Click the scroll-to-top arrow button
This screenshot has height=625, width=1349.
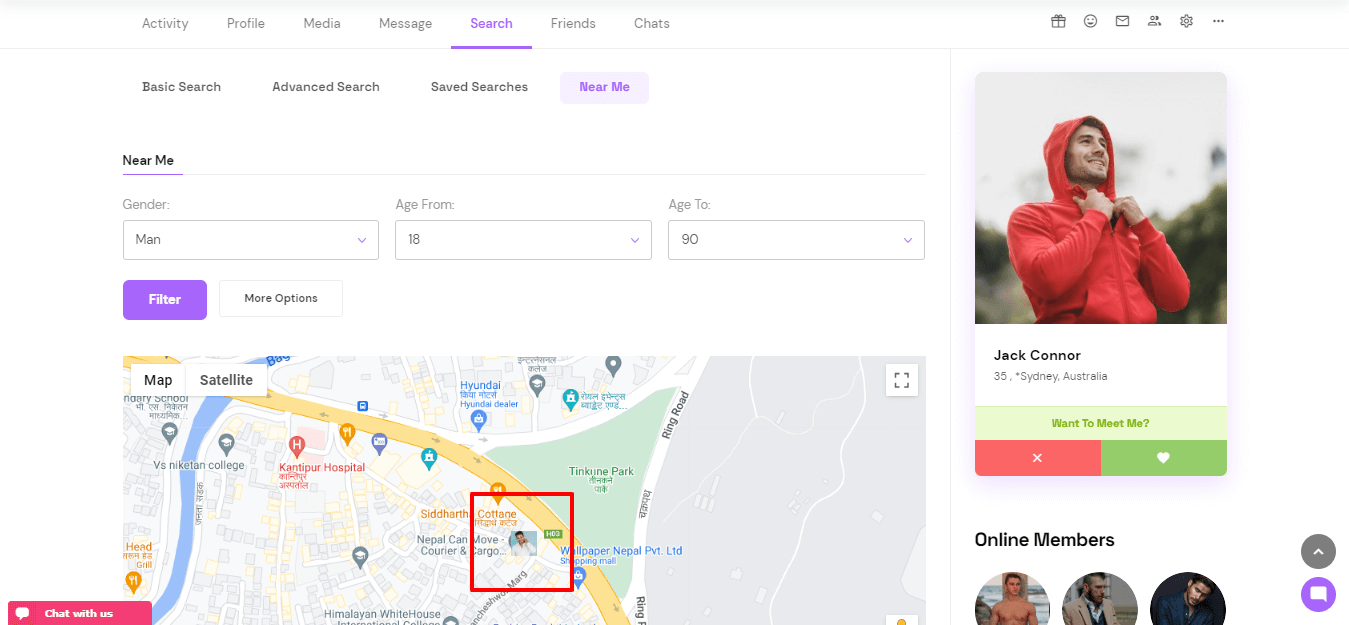point(1318,551)
